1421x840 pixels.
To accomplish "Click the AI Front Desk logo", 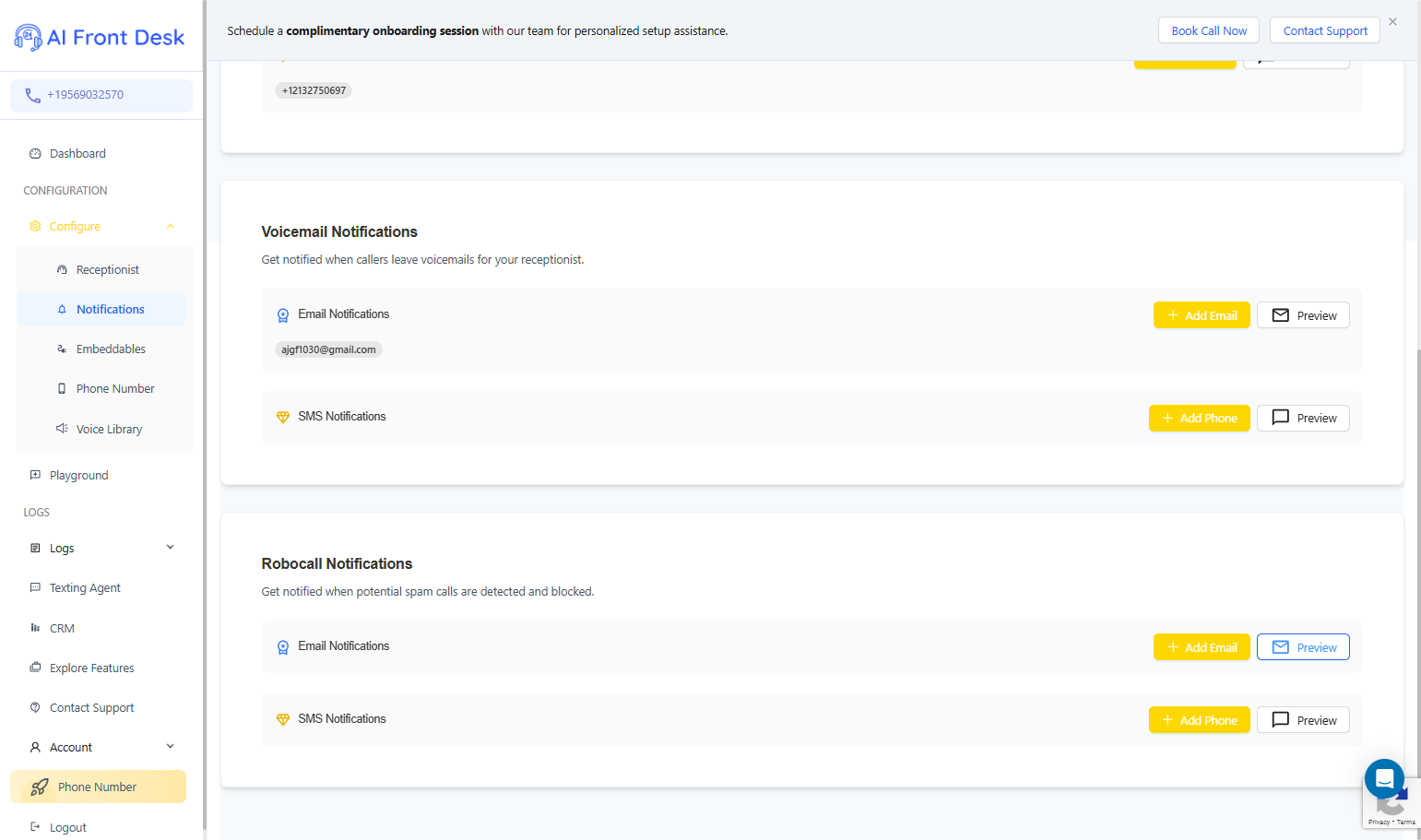I will click(100, 37).
